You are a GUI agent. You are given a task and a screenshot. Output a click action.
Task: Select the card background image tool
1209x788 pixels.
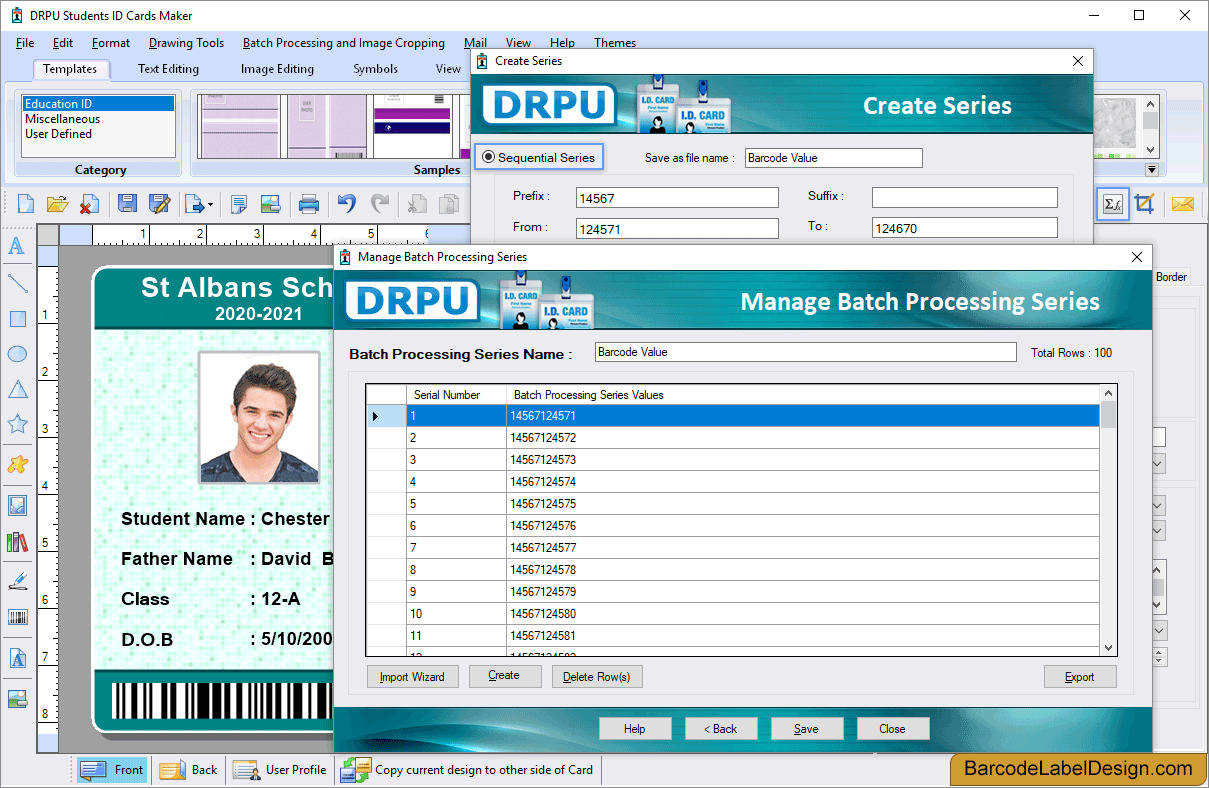[17, 699]
